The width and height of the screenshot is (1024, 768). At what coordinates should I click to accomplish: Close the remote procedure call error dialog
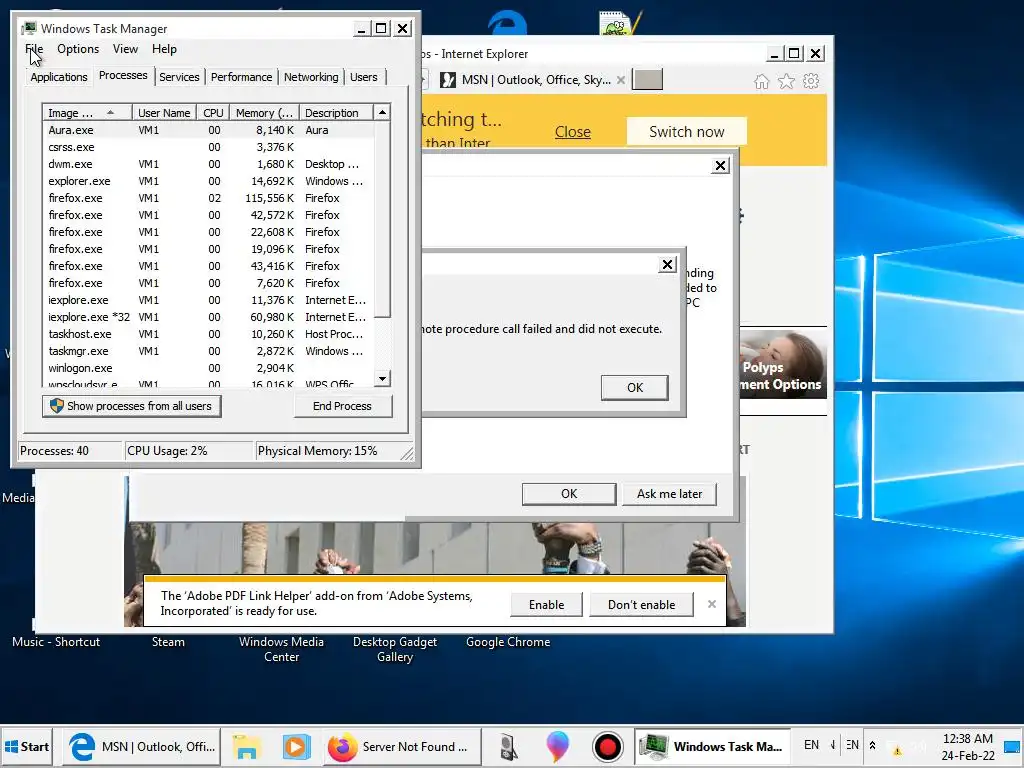[667, 264]
